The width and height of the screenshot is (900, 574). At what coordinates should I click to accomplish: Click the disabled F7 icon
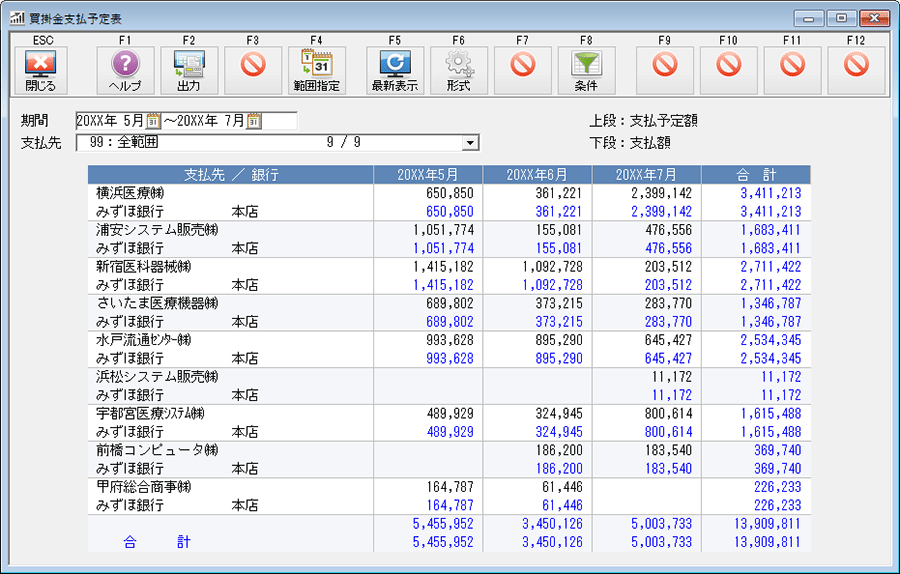click(x=522, y=70)
